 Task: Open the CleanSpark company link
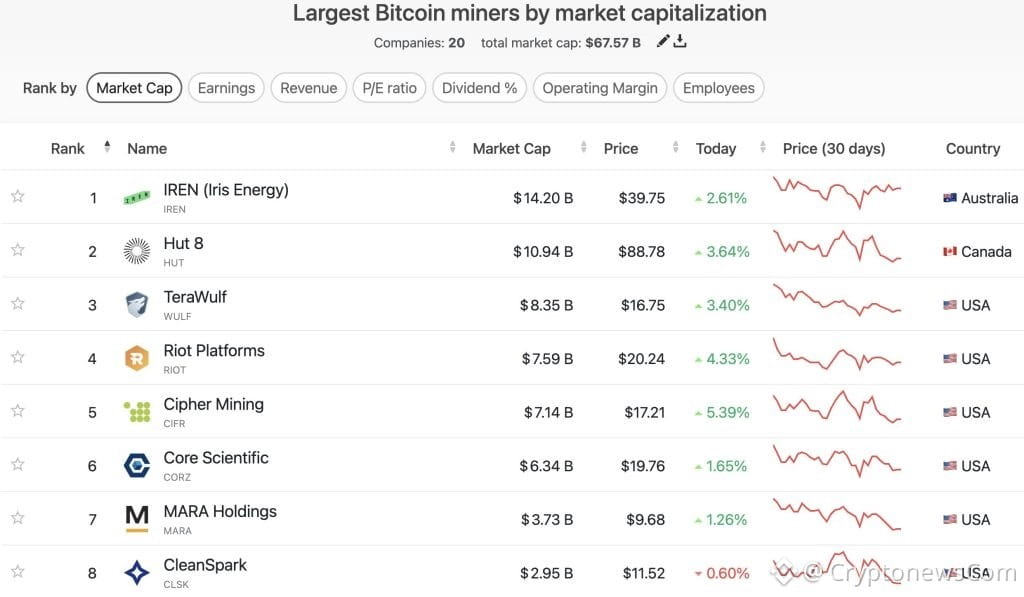[205, 565]
